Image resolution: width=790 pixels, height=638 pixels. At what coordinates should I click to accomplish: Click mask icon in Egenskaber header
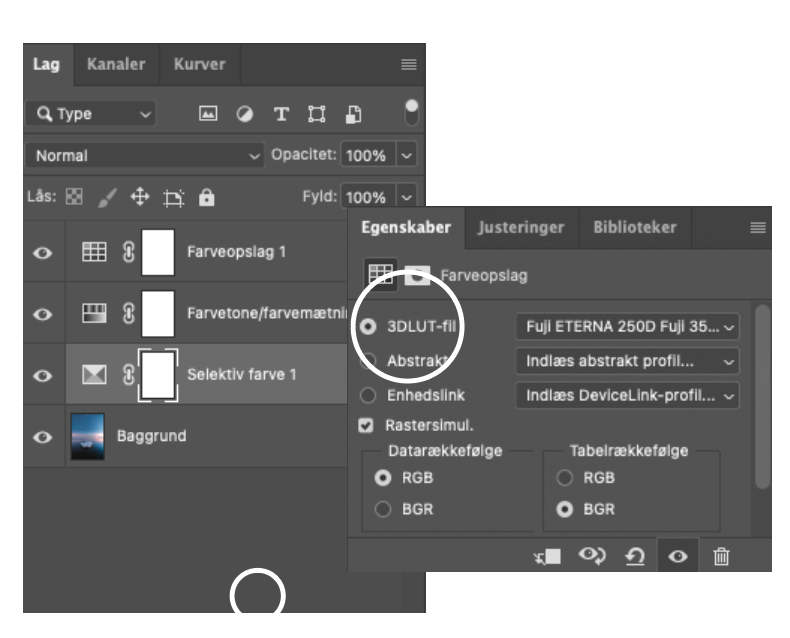pyautogui.click(x=418, y=275)
